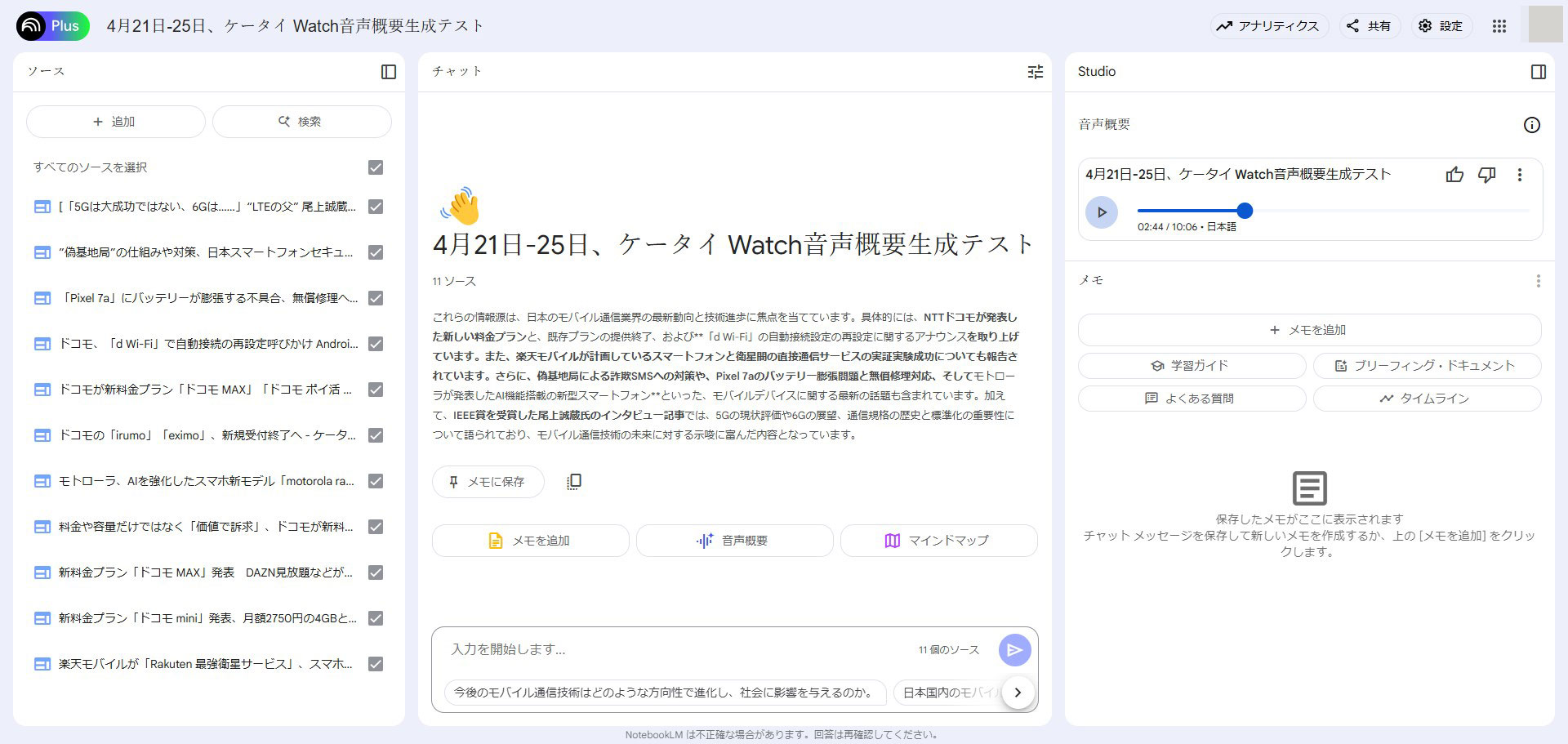The image size is (1568, 744).
Task: Click メモを追加 in chat panel
Action: click(x=531, y=541)
